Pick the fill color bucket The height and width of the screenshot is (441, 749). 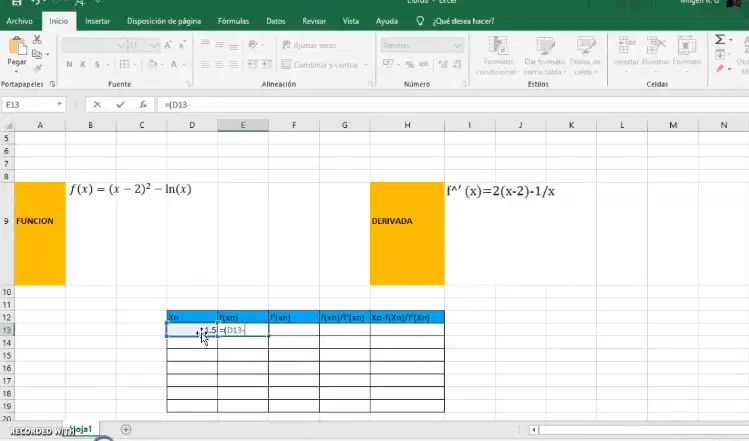tap(152, 64)
